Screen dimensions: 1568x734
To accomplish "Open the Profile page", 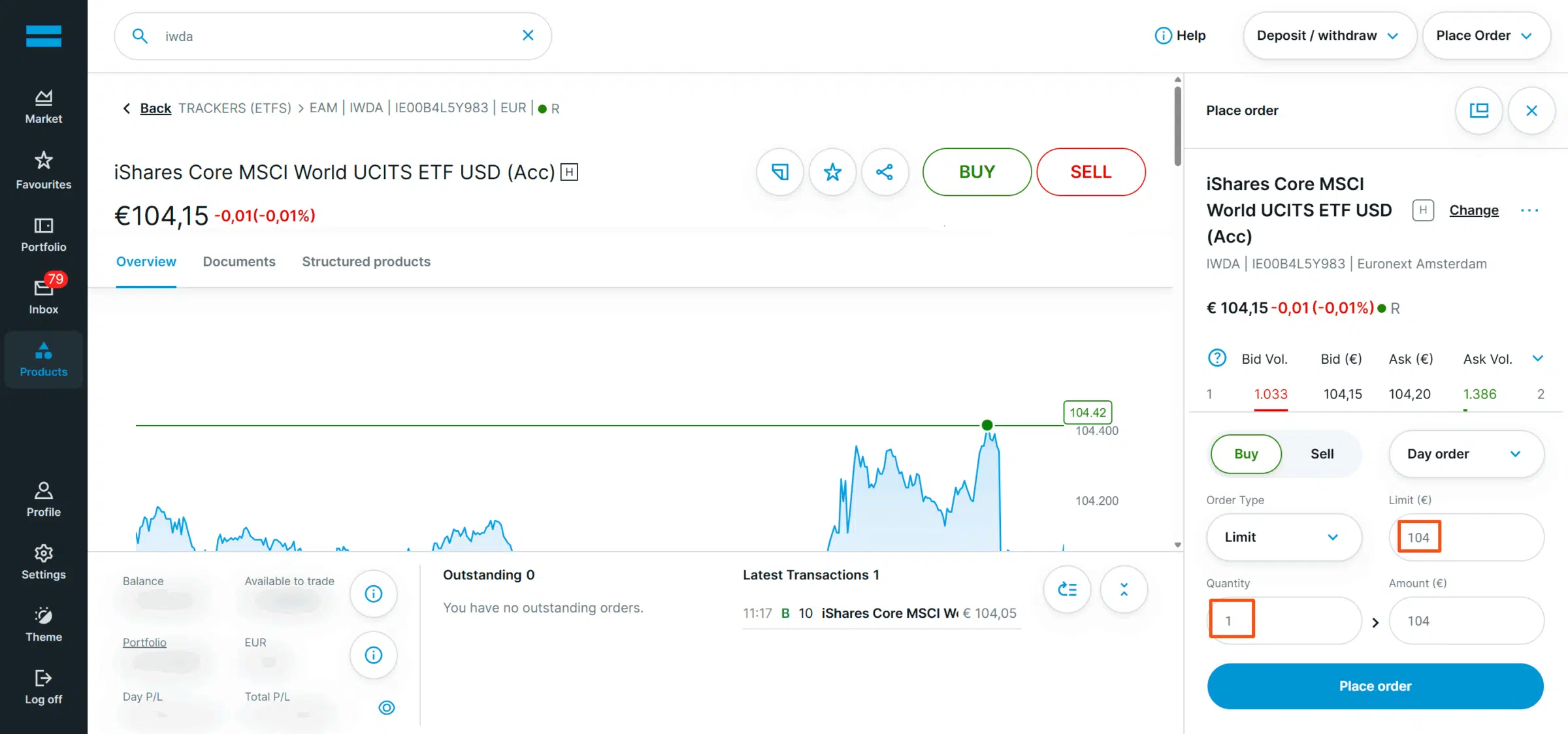I will 43,500.
